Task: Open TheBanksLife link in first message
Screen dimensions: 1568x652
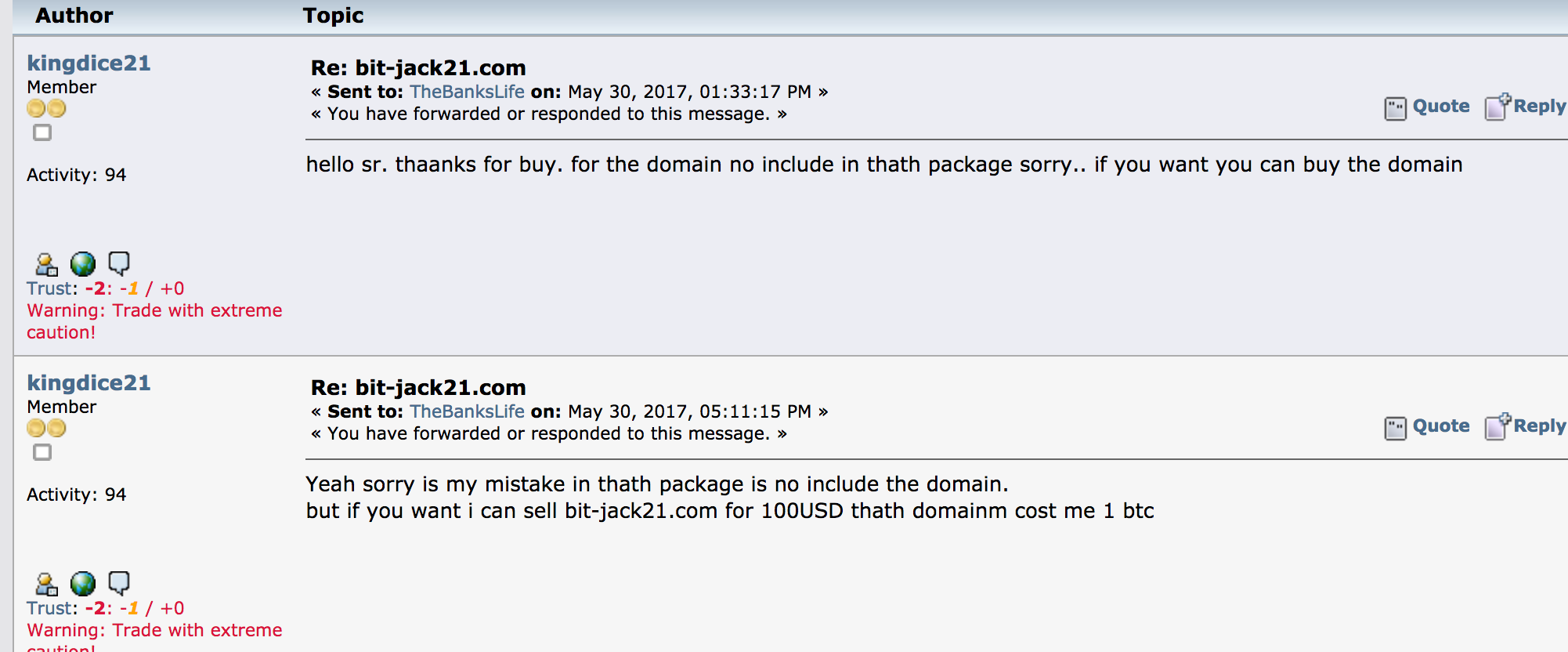Action: coord(467,92)
